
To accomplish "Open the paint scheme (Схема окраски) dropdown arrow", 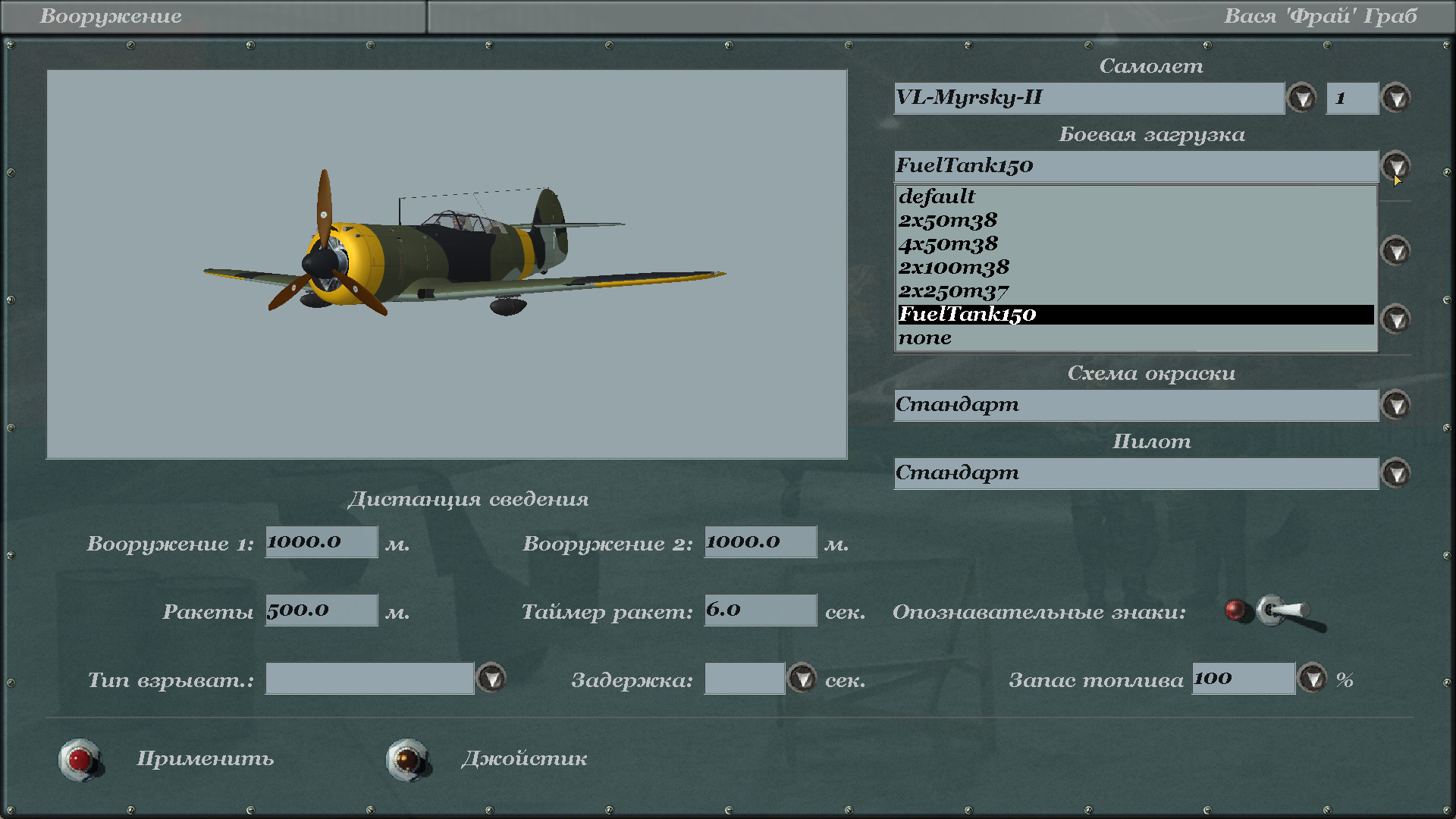I will tap(1395, 405).
